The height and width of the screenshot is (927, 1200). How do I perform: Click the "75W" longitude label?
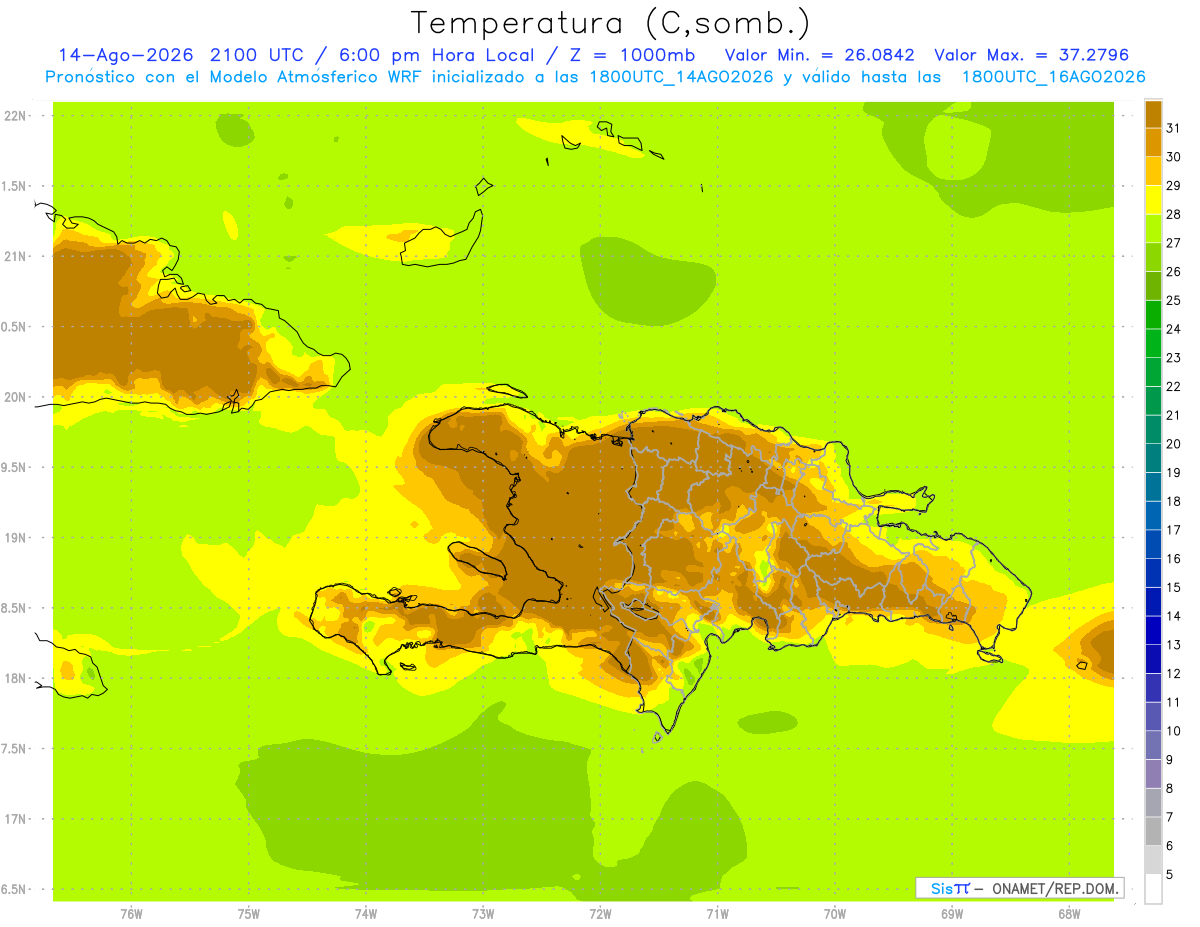pos(249,914)
